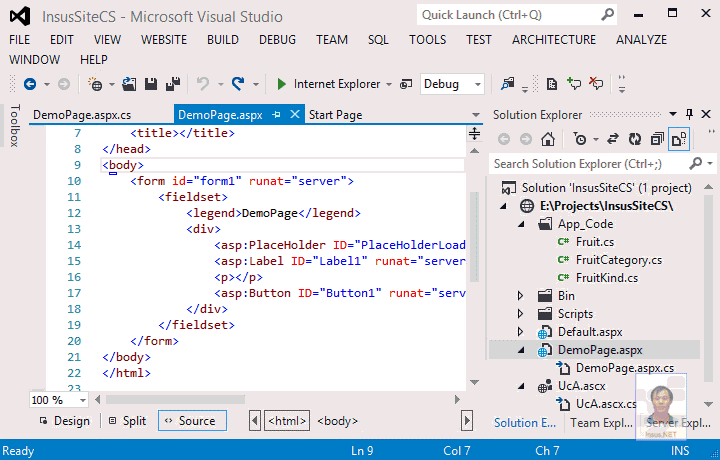Expand the Bin folder node
Viewport: 720px width, 460px height.
[x=520, y=296]
